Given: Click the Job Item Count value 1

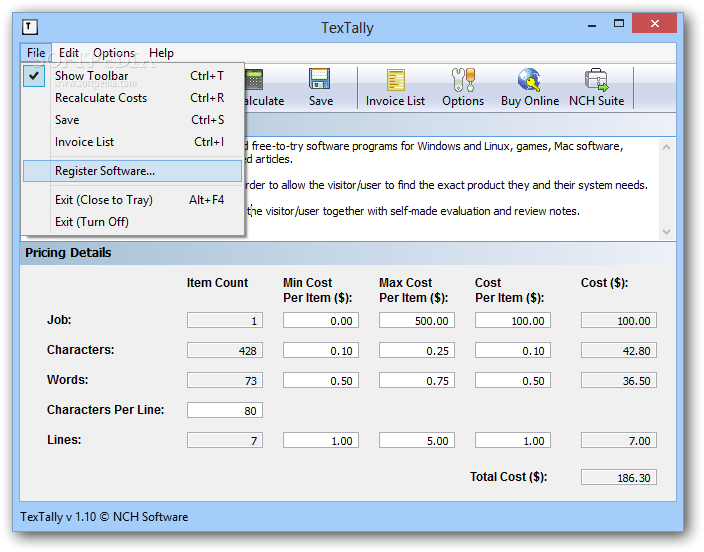Looking at the screenshot, I should click(224, 321).
